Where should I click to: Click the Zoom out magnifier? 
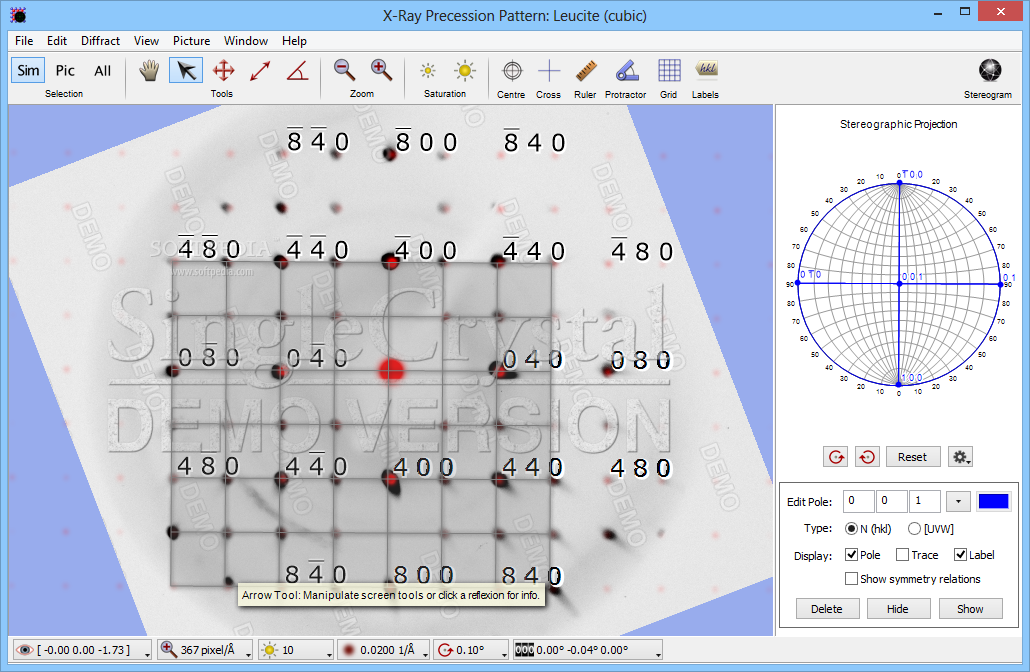point(344,70)
